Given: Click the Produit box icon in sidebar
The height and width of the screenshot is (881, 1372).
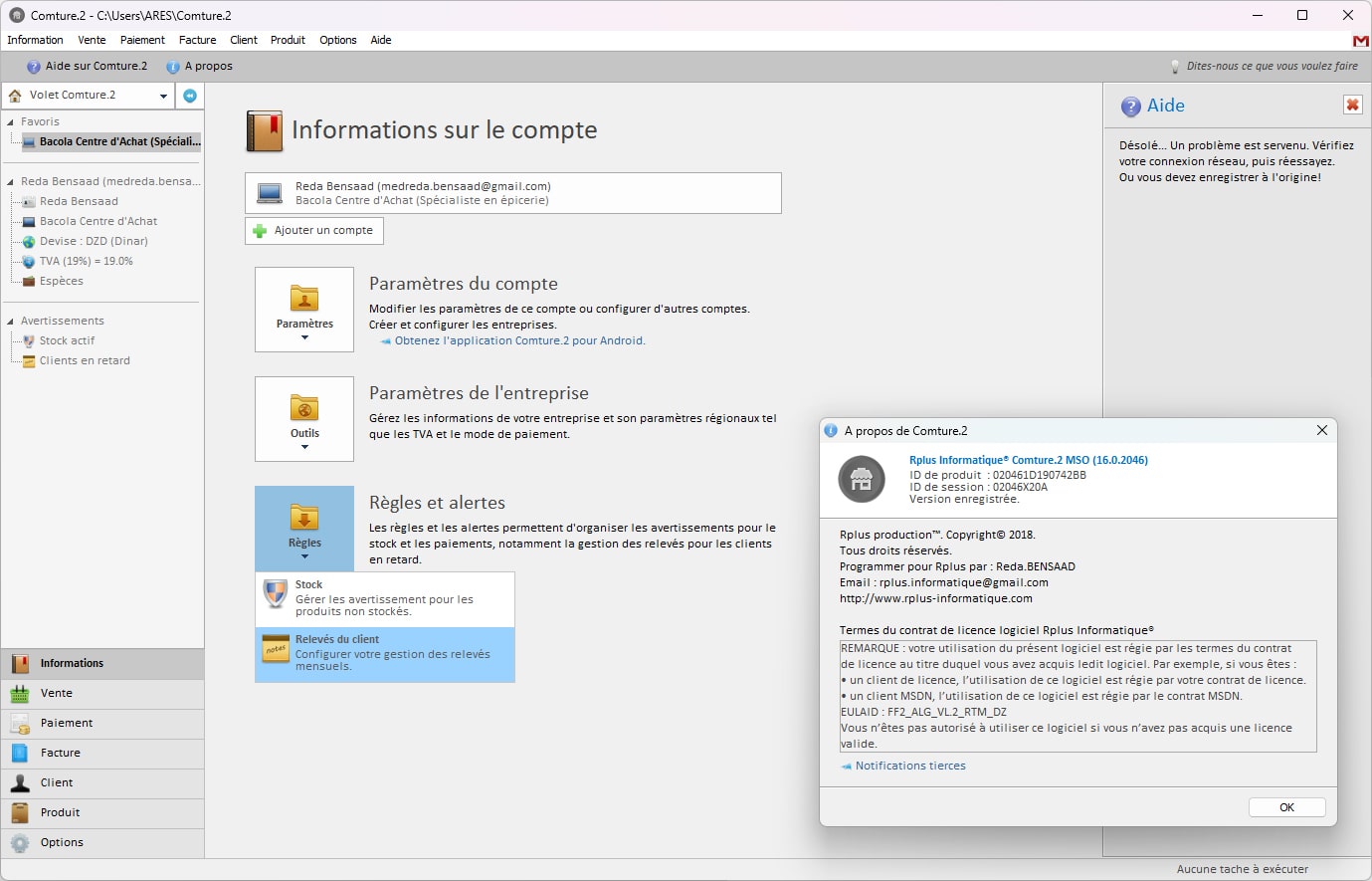Looking at the screenshot, I should click(x=20, y=813).
